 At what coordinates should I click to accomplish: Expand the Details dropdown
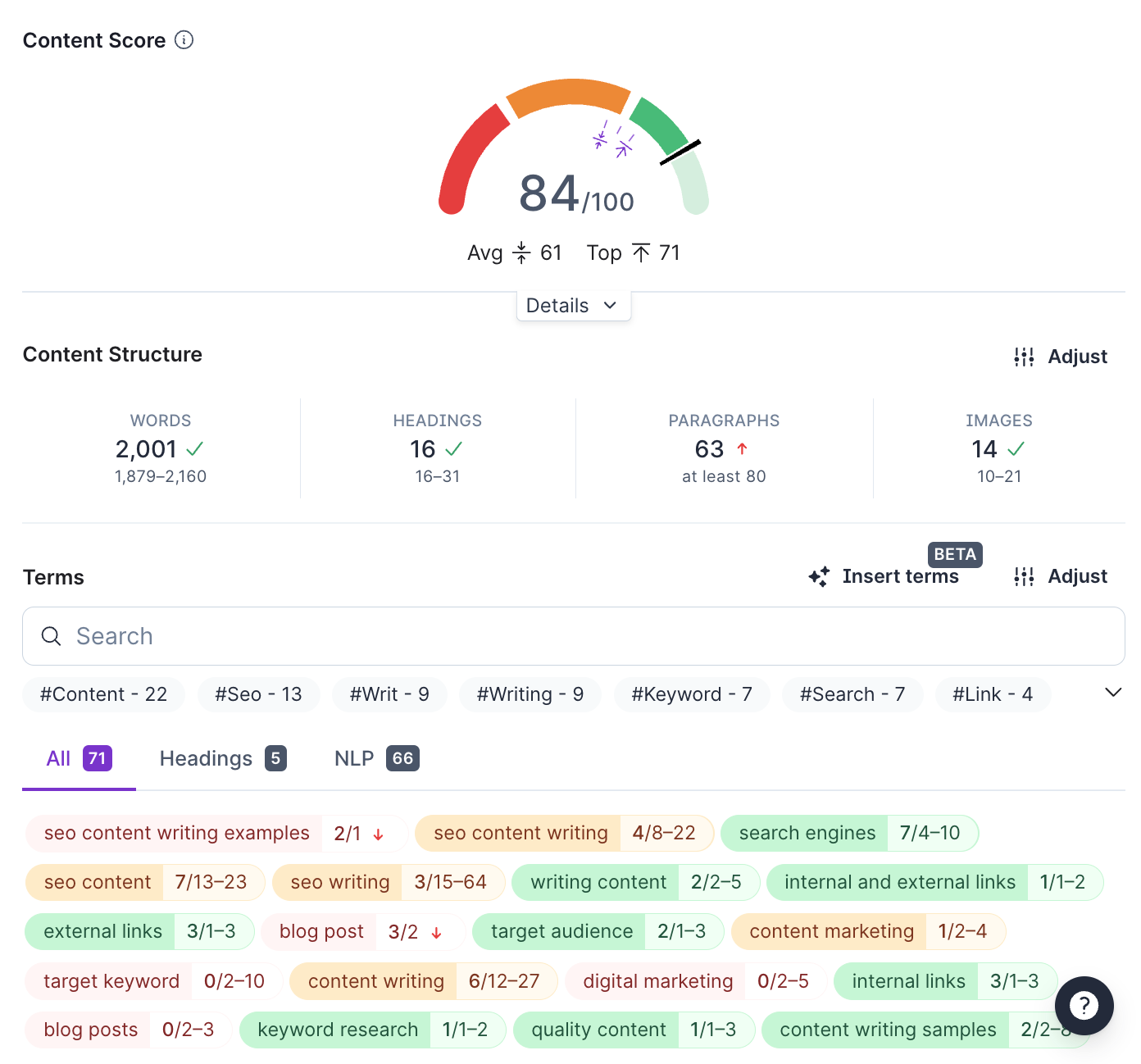[x=573, y=306]
